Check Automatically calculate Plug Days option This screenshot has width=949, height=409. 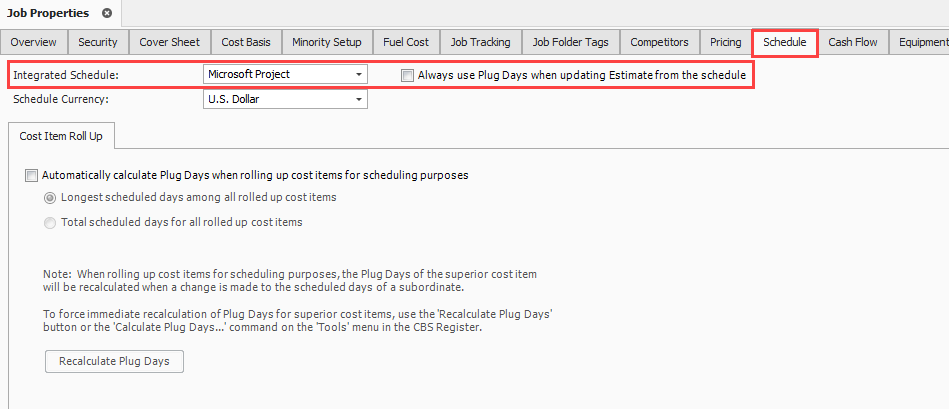(x=32, y=175)
